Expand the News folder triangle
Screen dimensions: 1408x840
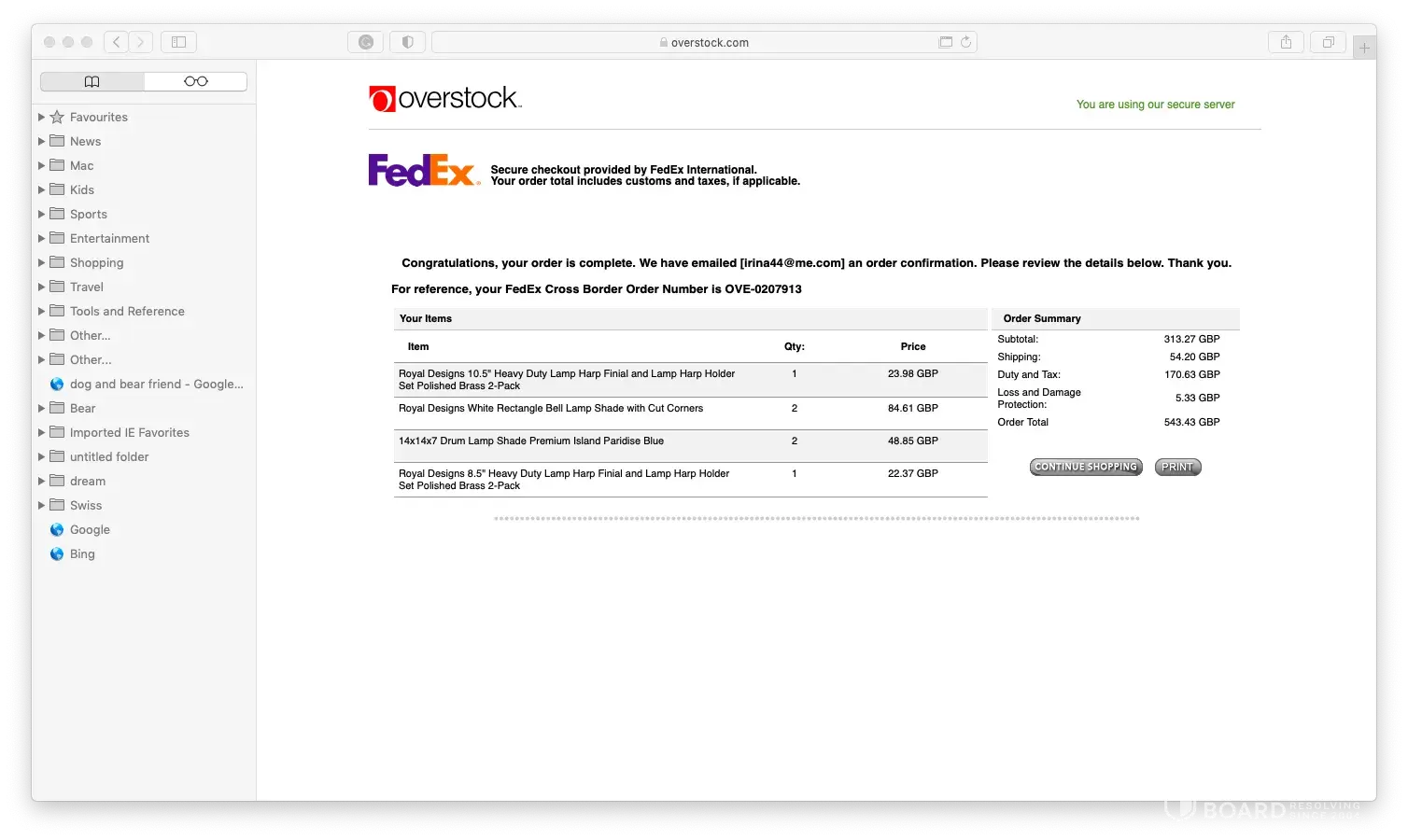(41, 141)
